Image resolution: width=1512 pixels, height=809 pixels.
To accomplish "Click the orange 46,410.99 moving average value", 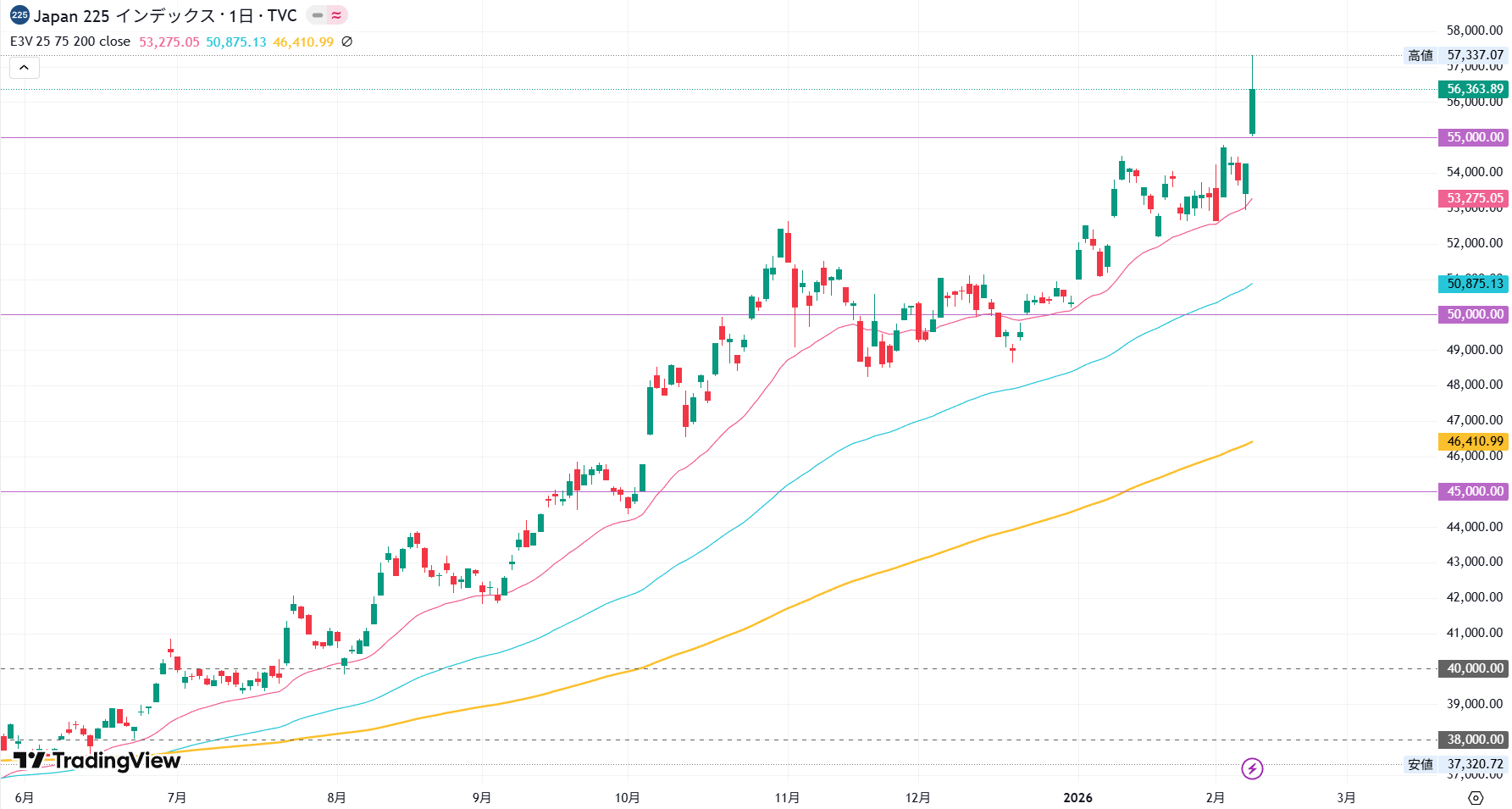I will click(303, 42).
